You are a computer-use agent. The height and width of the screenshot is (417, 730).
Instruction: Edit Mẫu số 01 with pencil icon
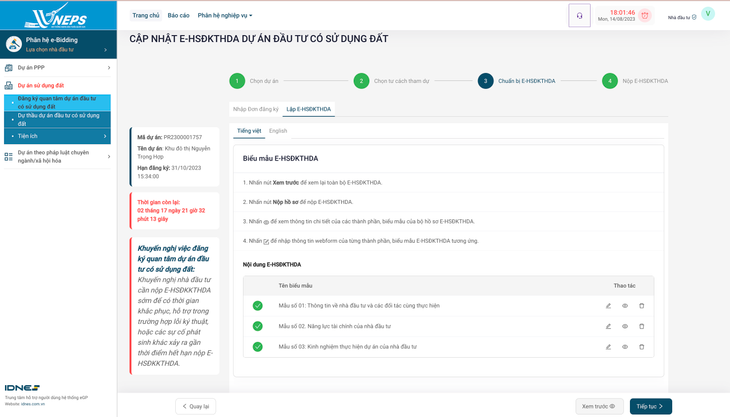(608, 306)
